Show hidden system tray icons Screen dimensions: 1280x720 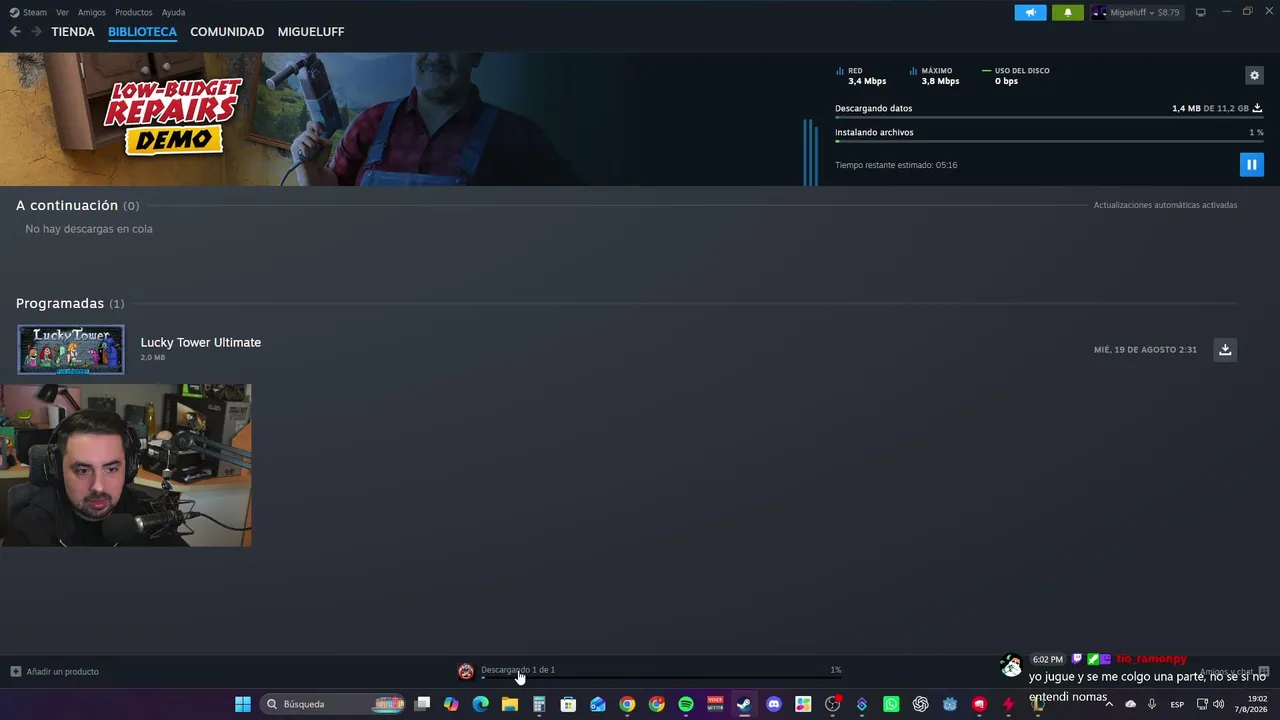(1109, 704)
